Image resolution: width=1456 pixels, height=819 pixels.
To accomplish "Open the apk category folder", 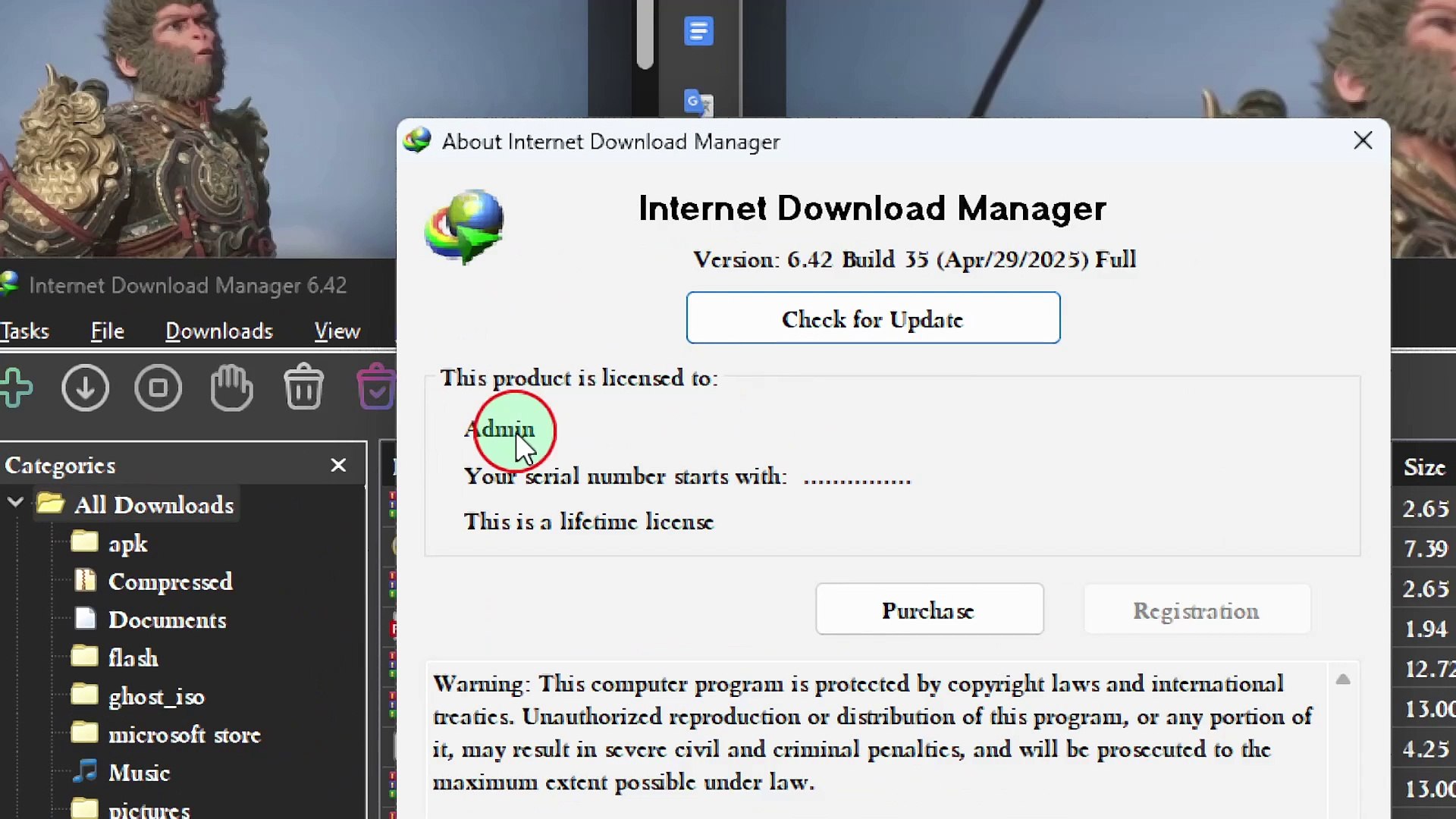I will [109, 543].
